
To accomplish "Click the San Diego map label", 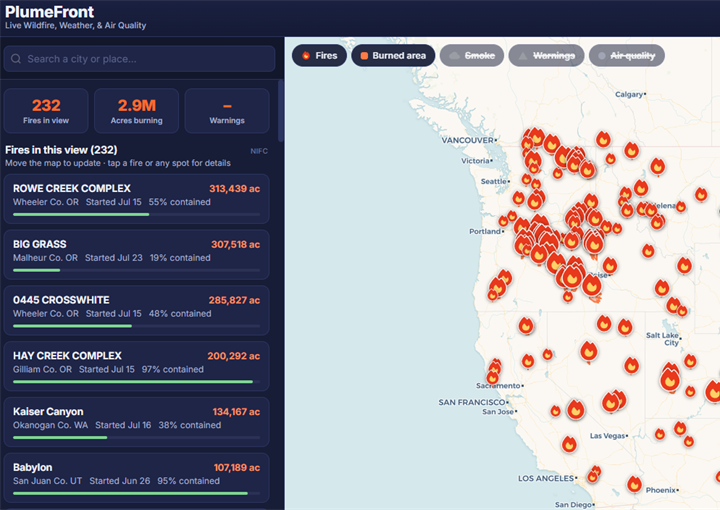I will (x=574, y=504).
